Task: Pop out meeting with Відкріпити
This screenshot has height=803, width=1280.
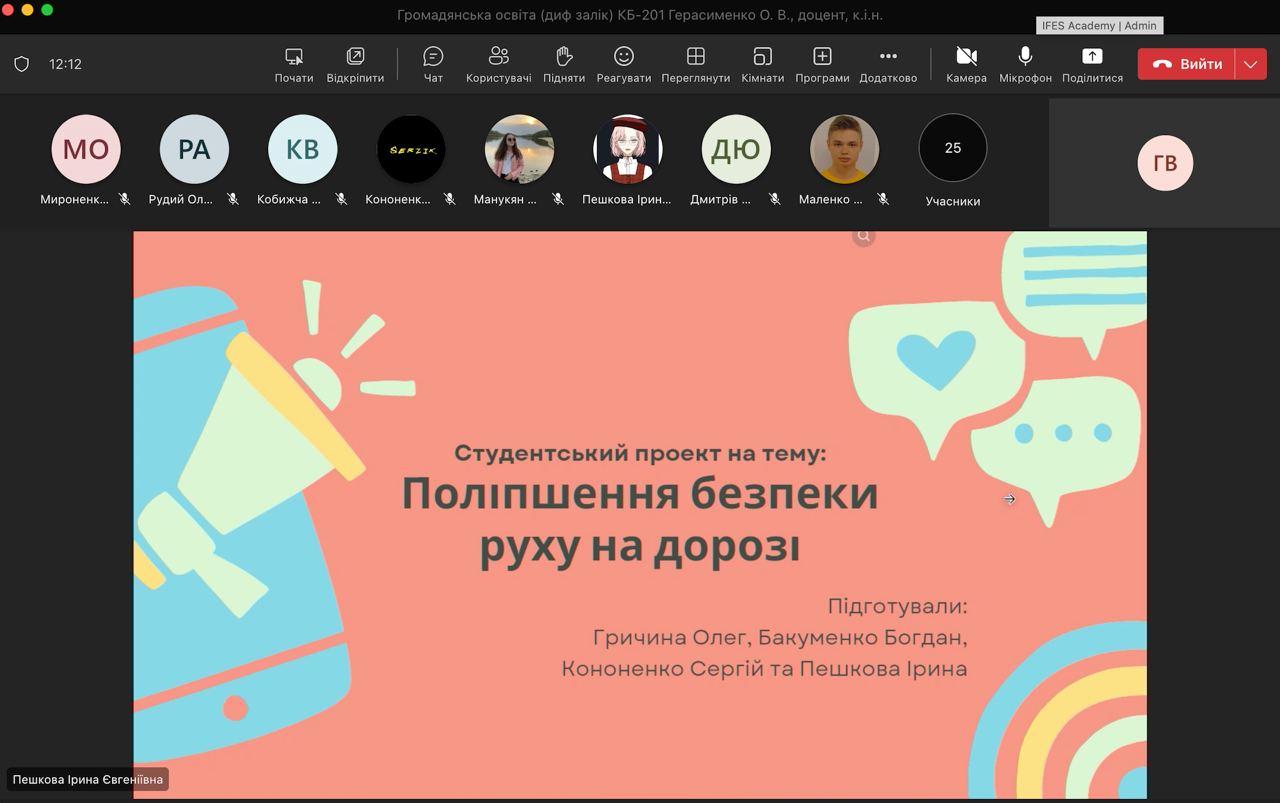Action: (355, 64)
